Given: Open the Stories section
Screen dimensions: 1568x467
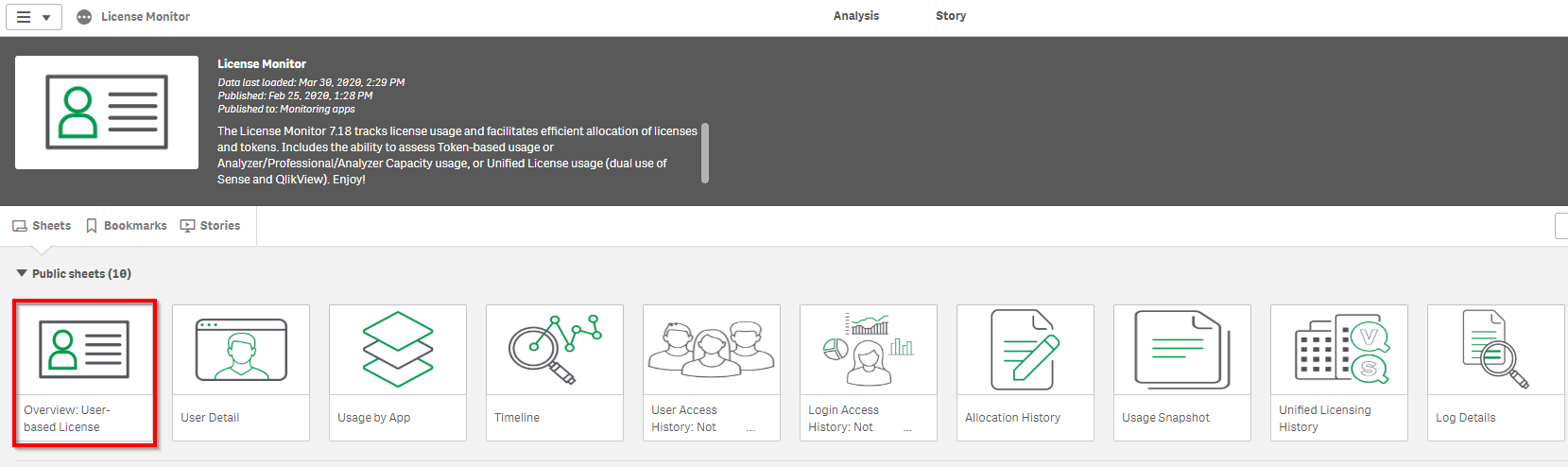Looking at the screenshot, I should coord(210,226).
